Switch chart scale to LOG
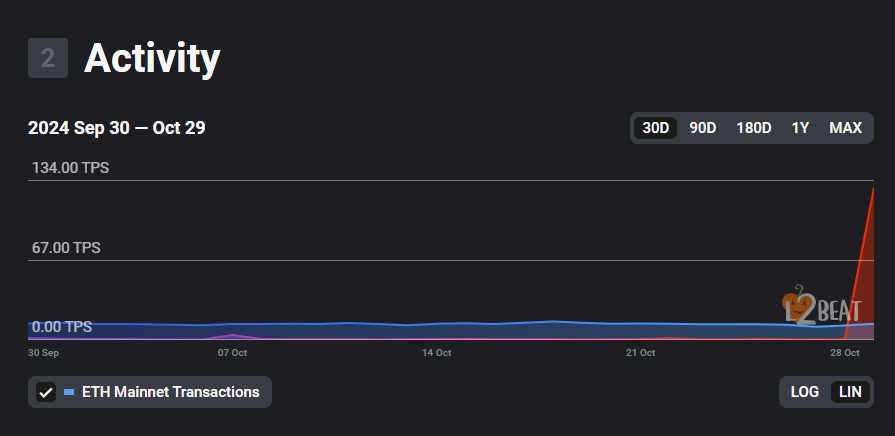Image resolution: width=895 pixels, height=436 pixels. pos(805,392)
